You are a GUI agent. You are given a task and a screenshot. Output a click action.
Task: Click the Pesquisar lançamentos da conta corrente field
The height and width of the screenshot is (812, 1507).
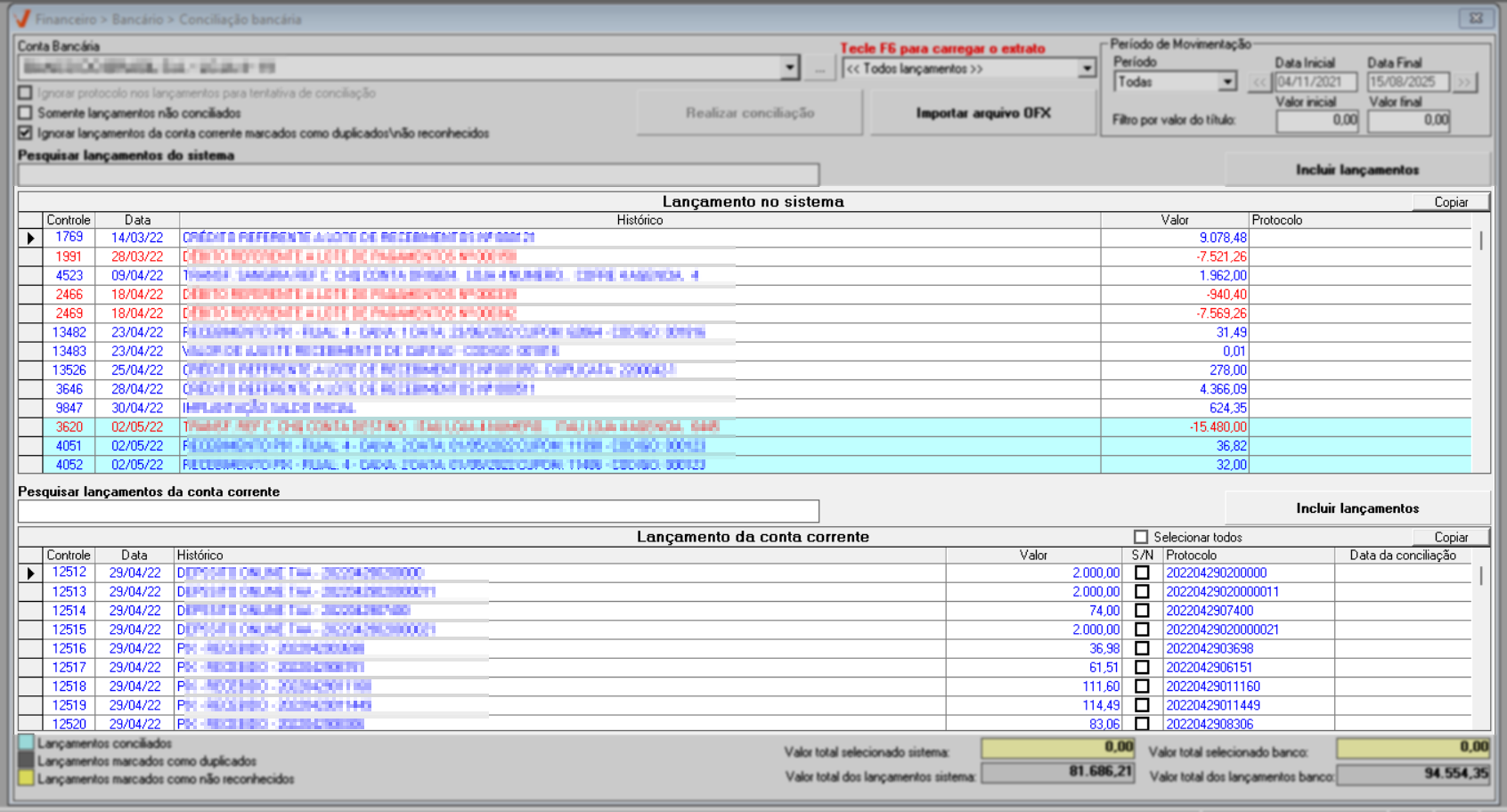click(418, 511)
